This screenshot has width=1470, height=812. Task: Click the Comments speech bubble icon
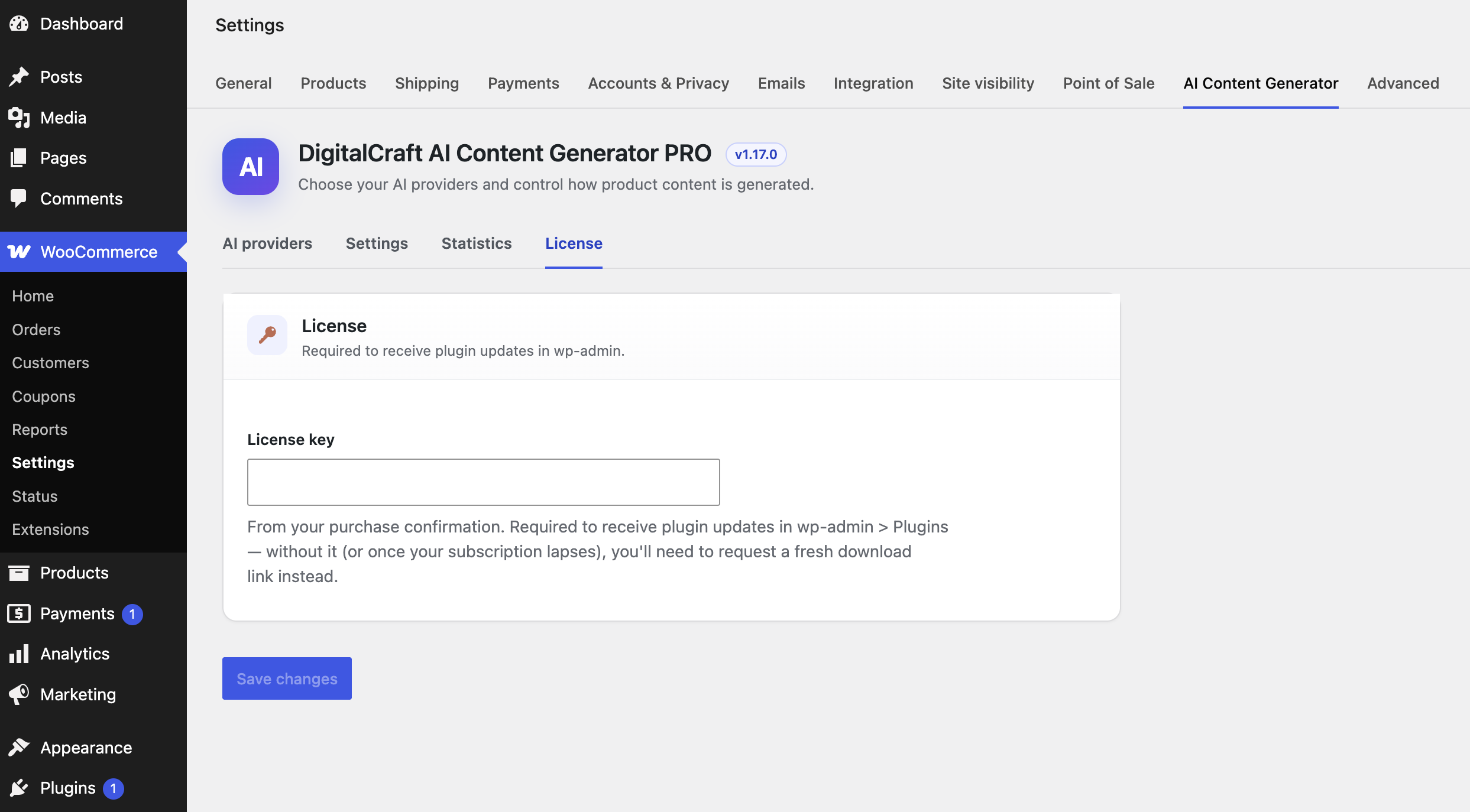(19, 199)
